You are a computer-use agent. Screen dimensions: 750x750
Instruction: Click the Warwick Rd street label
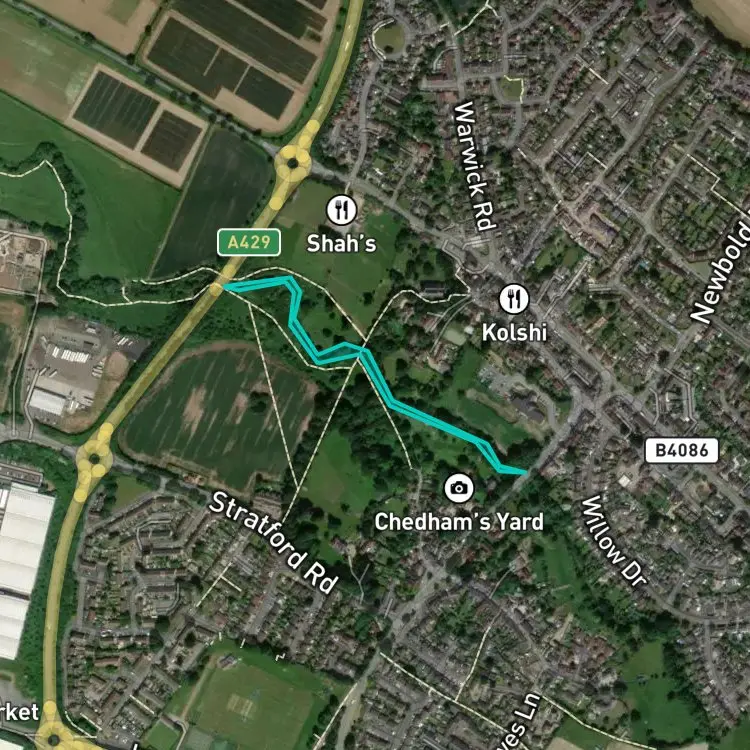point(474,166)
